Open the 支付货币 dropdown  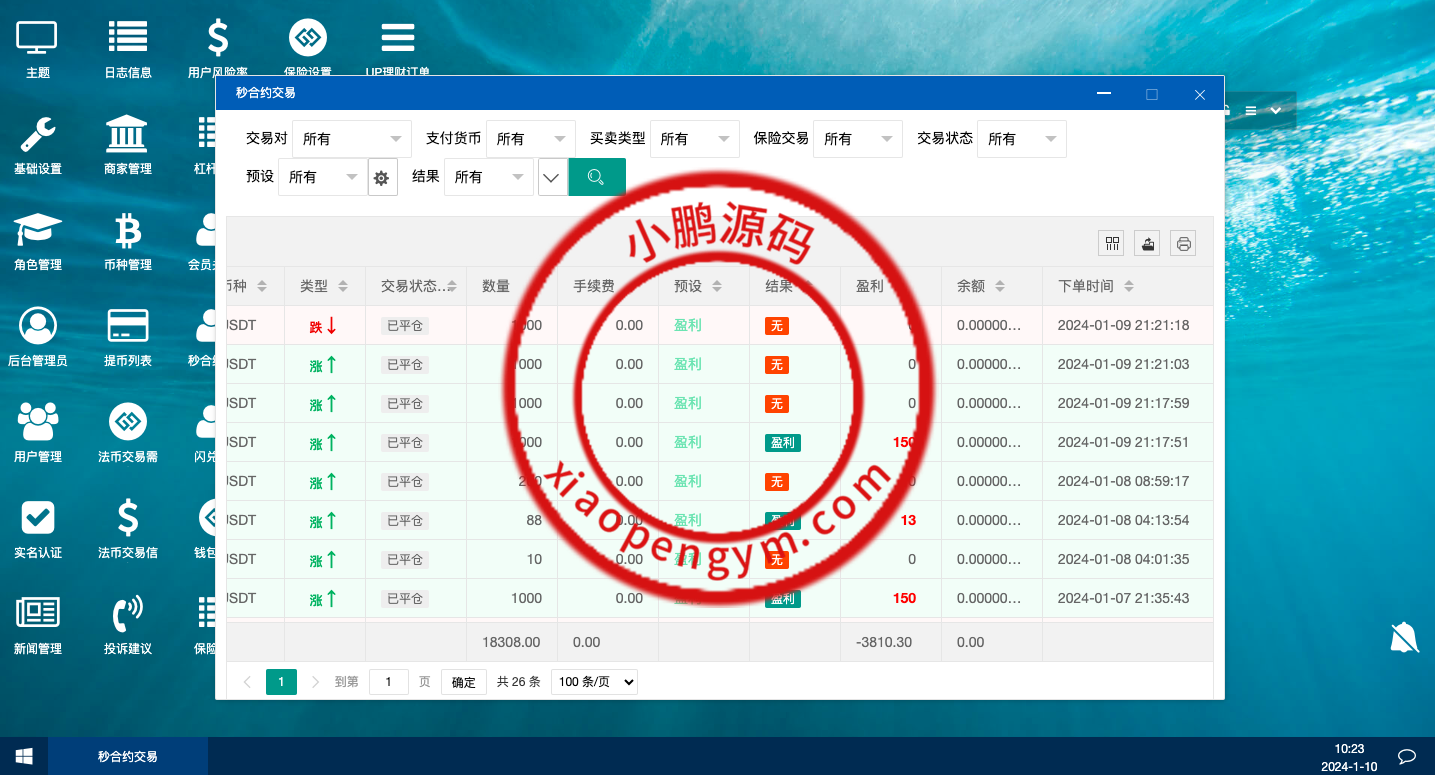tap(532, 139)
